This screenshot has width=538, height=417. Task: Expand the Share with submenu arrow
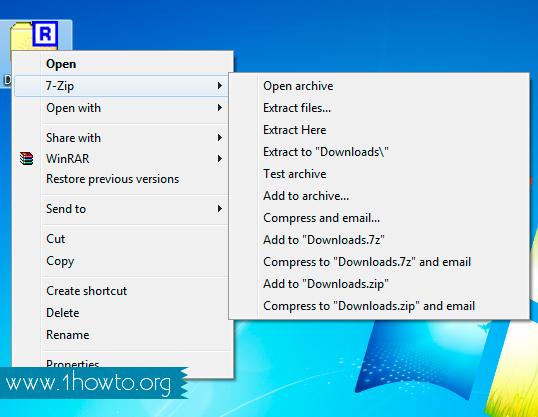point(220,138)
